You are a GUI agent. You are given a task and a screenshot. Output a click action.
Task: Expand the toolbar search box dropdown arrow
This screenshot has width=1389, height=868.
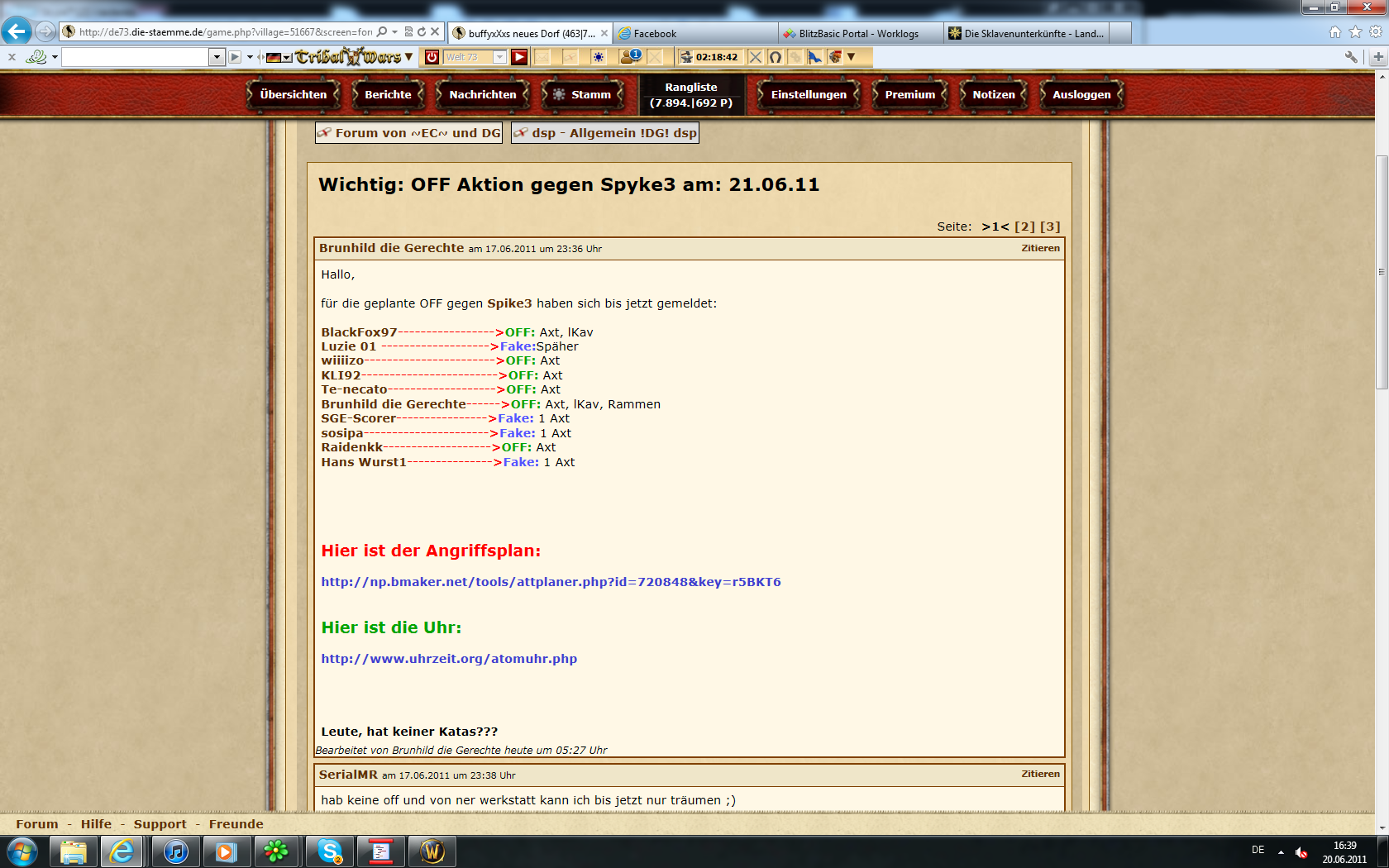(x=217, y=57)
